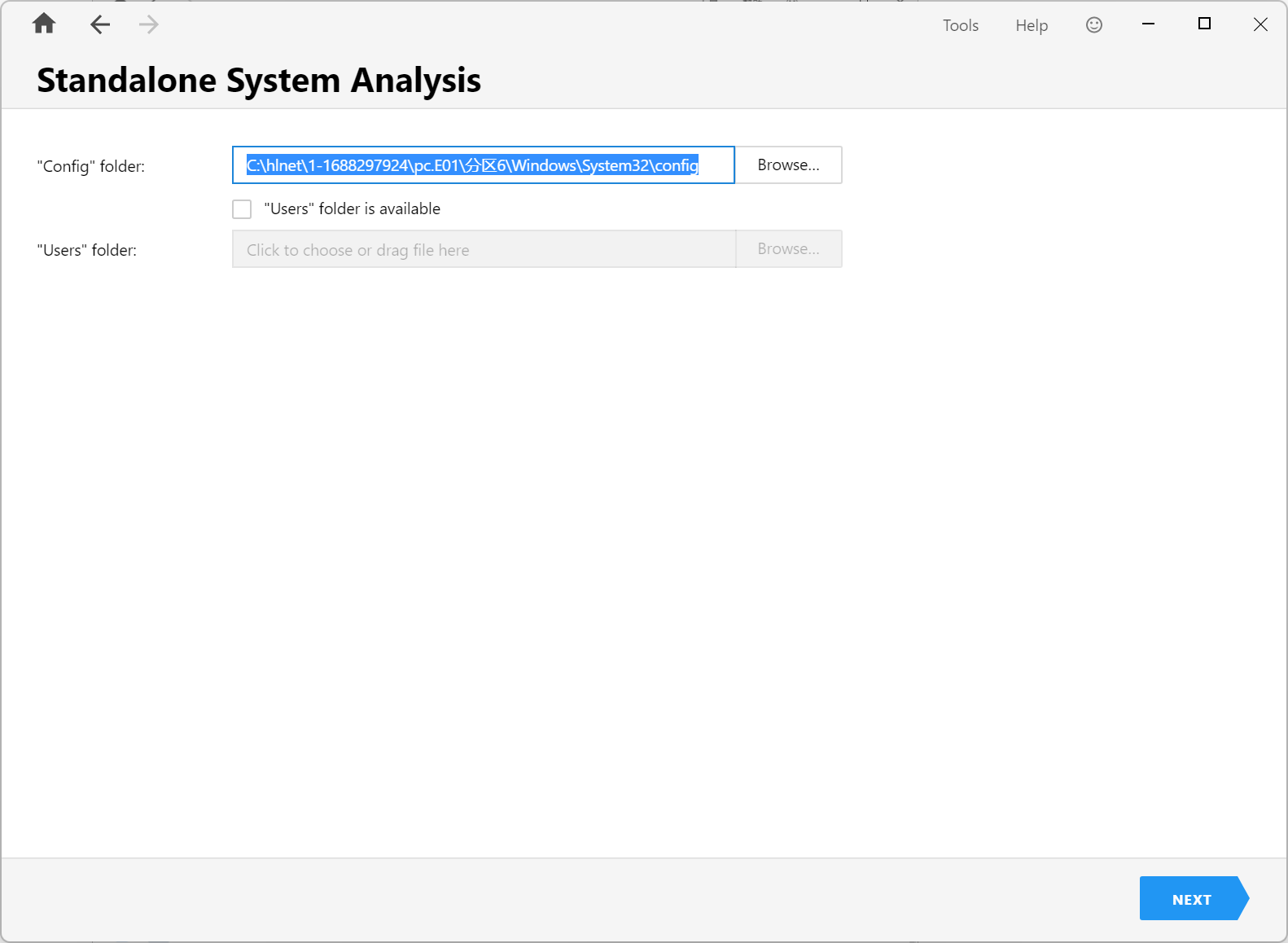Click the forward arrow icon
The height and width of the screenshot is (943, 1288).
(148, 25)
